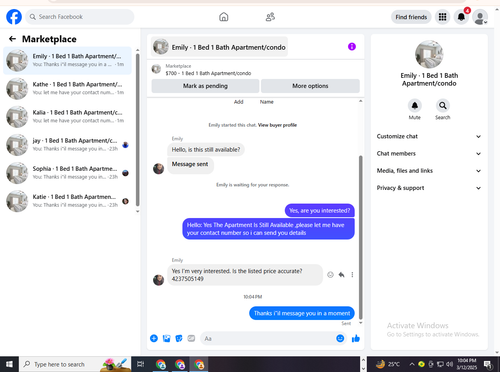Viewport: 500px width, 372px height.
Task: Click the message containing 4237505149
Action: (x=245, y=275)
